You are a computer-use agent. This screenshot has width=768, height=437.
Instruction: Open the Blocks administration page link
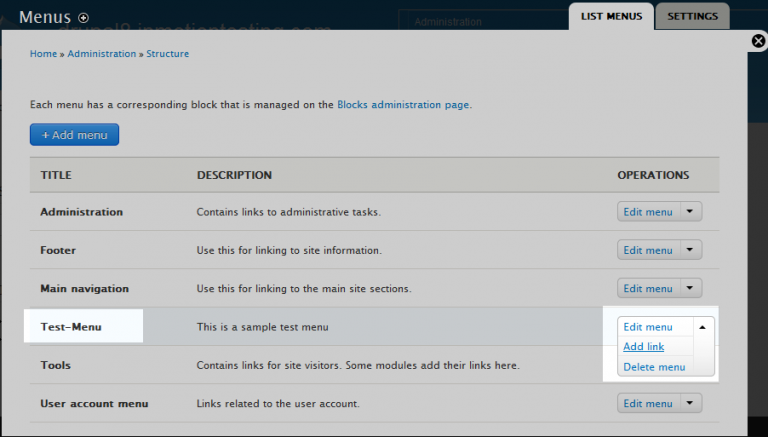(403, 104)
